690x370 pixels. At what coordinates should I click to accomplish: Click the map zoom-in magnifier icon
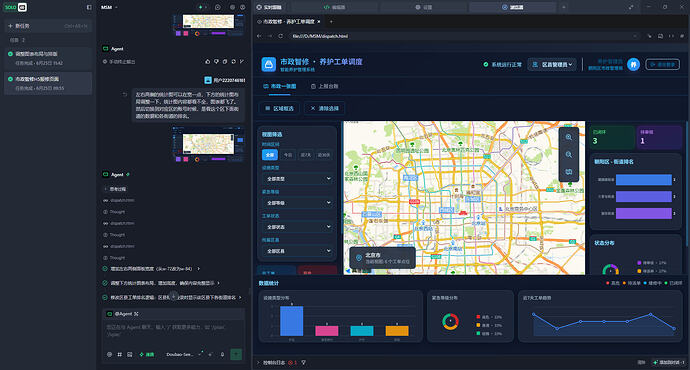569,137
